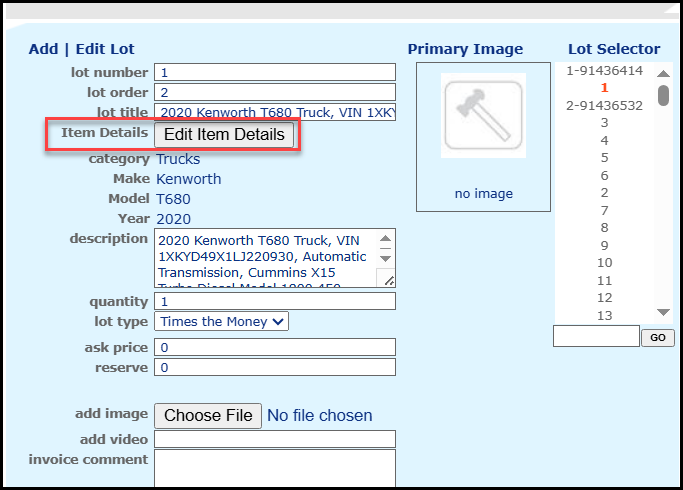The height and width of the screenshot is (490, 683).
Task: Click the add video field
Action: pyautogui.click(x=275, y=439)
